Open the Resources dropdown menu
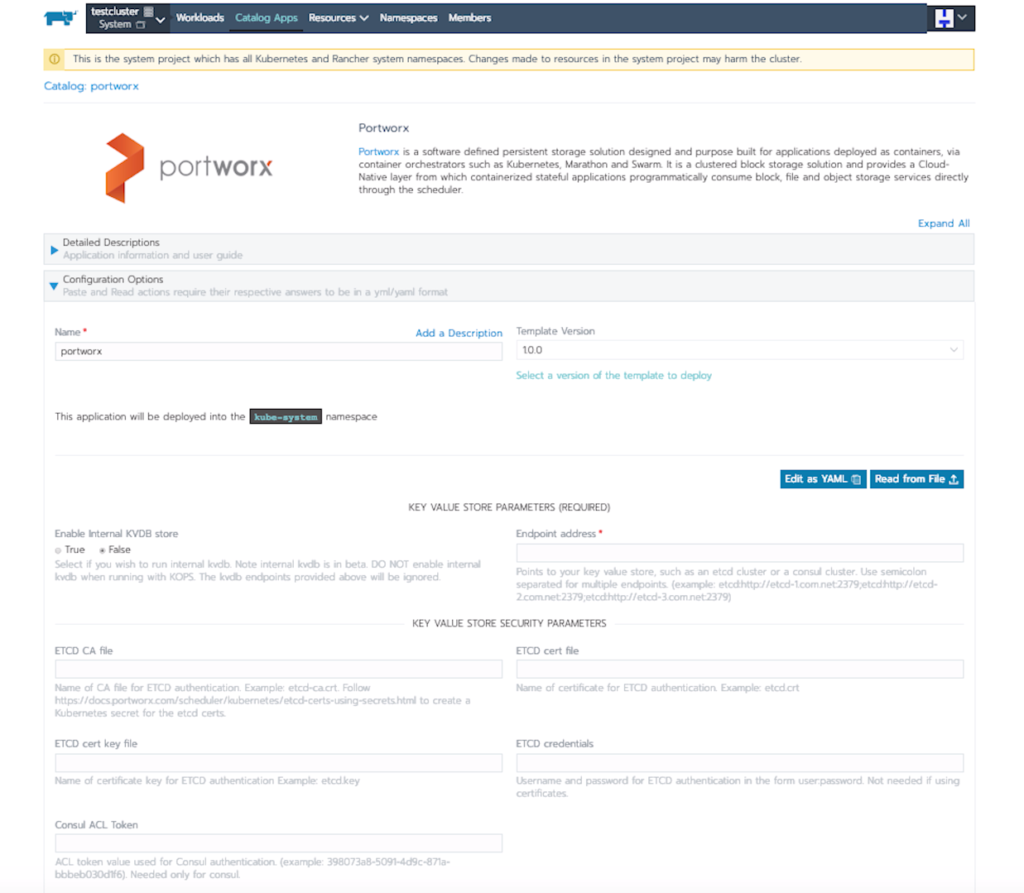1024x893 pixels. pyautogui.click(x=338, y=18)
